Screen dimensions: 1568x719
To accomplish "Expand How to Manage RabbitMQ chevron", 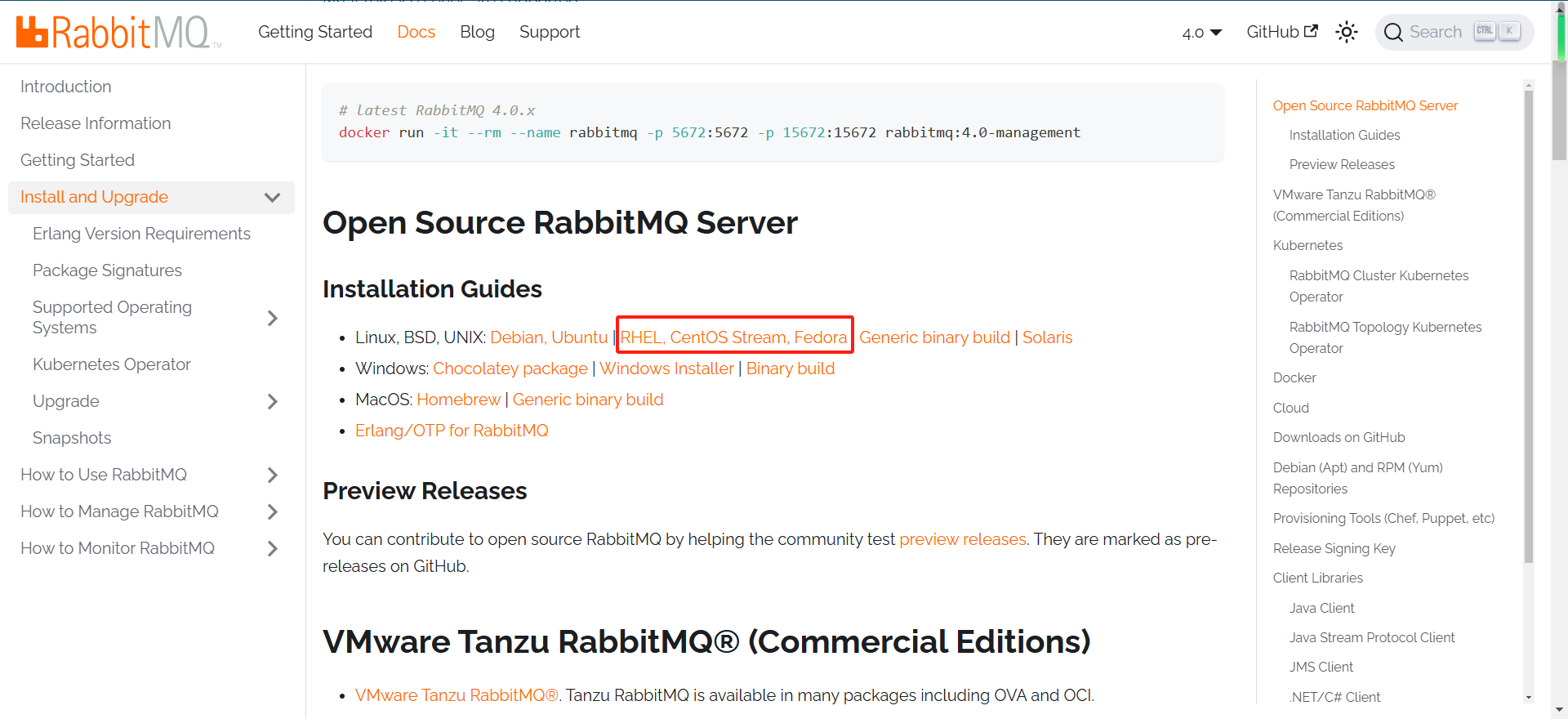I will (272, 511).
